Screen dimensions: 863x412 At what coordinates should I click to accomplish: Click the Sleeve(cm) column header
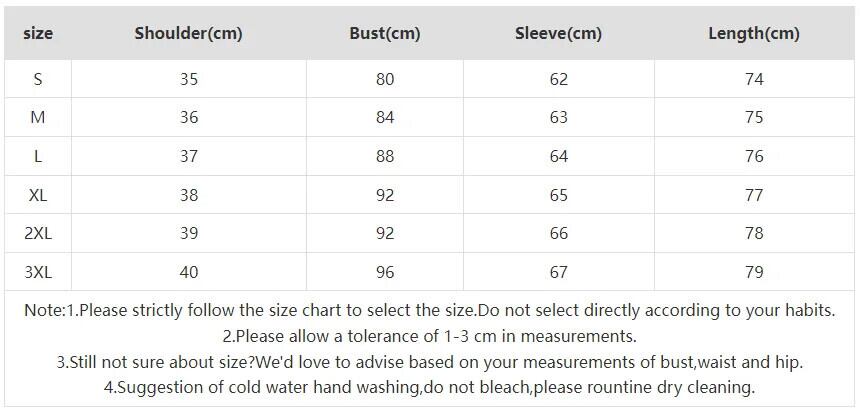tap(558, 33)
